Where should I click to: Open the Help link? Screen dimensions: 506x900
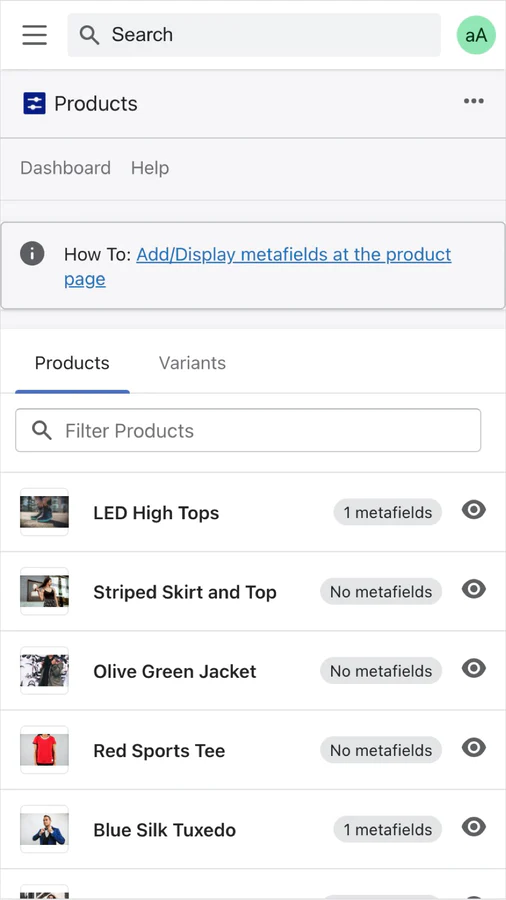coord(150,168)
